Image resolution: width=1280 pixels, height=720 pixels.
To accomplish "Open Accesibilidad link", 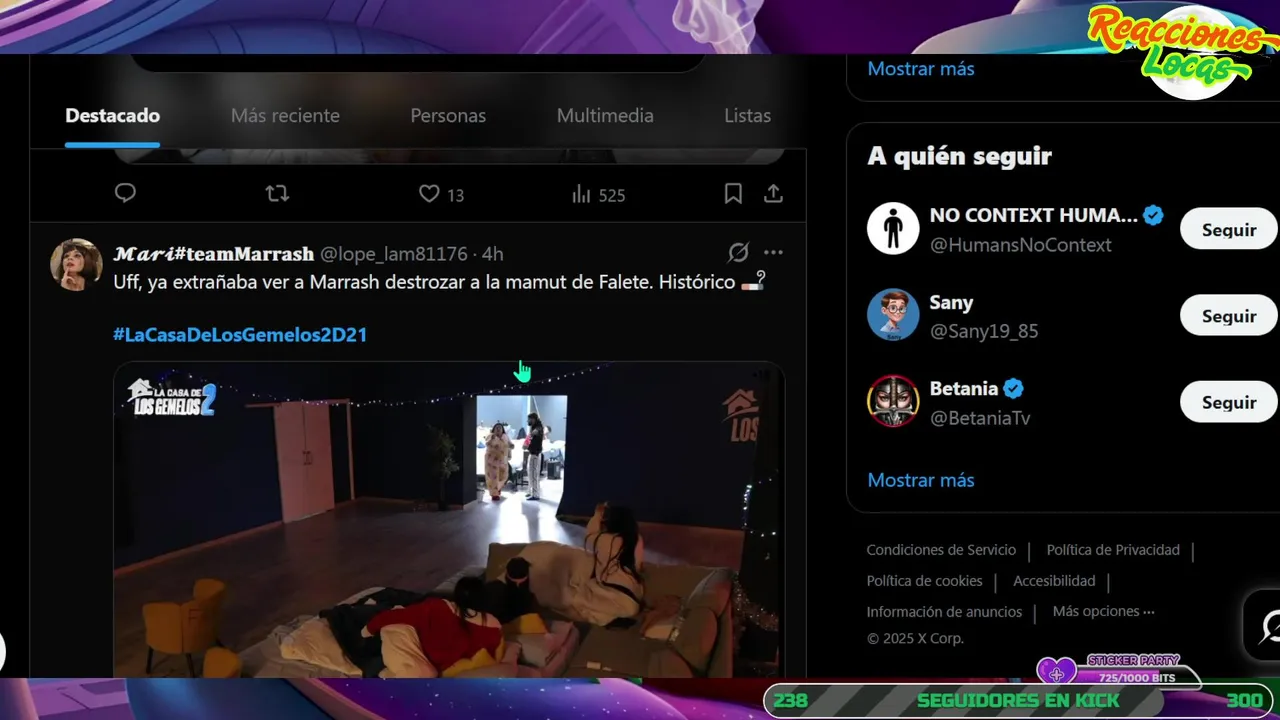I will pyautogui.click(x=1054, y=581).
